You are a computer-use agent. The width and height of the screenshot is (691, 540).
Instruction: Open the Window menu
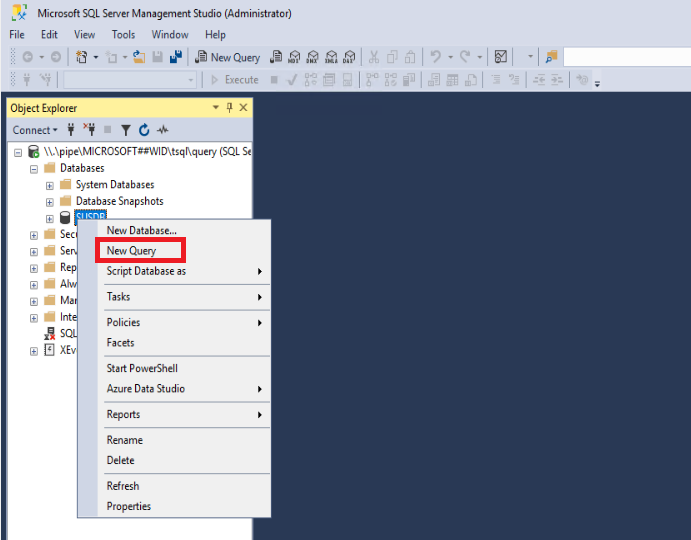(170, 34)
